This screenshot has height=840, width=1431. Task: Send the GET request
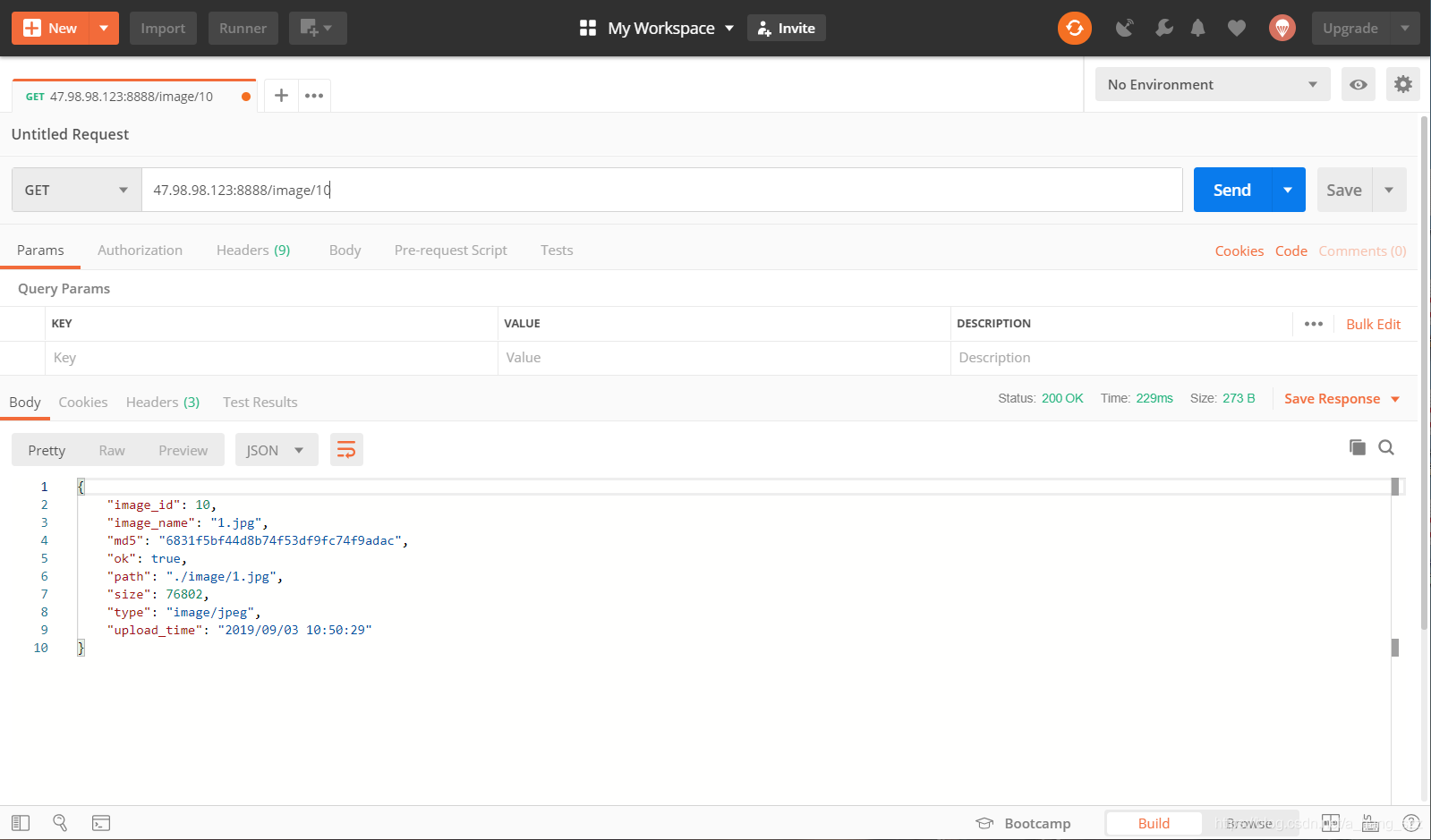[x=1232, y=190]
